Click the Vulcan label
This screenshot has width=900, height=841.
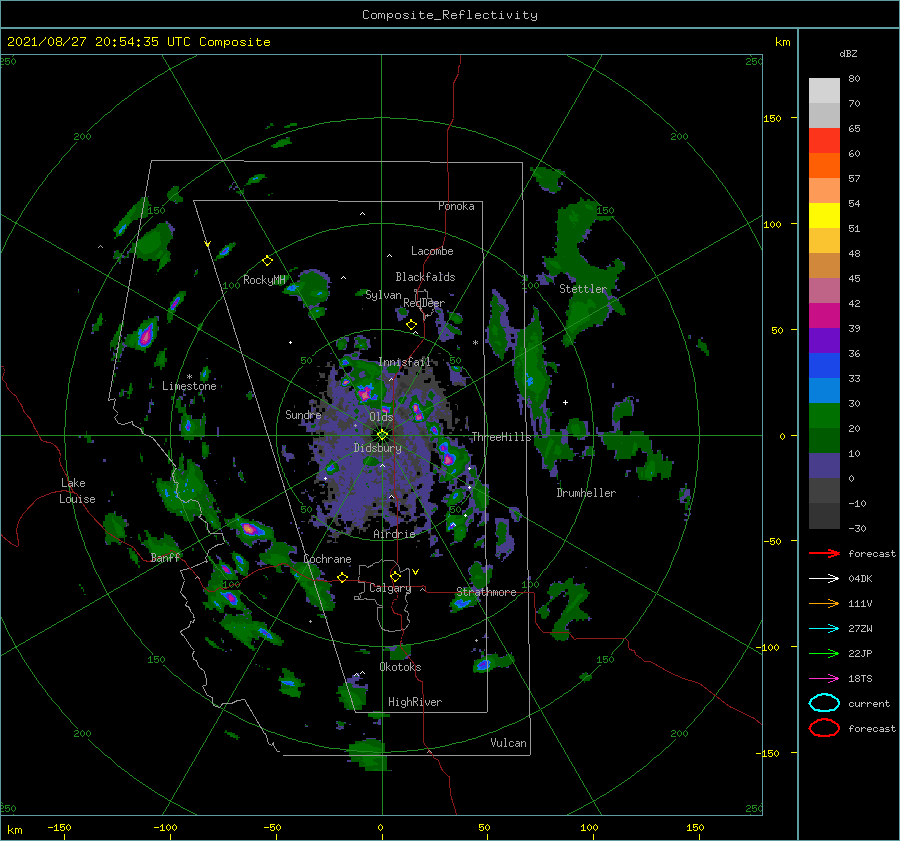click(x=508, y=743)
